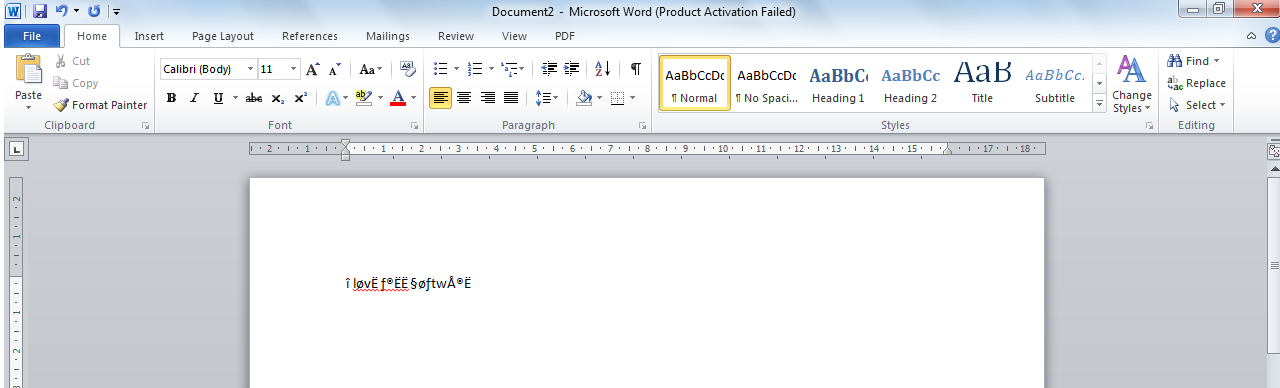Click the Redo/Repeat icon
The width and height of the screenshot is (1280, 388).
click(94, 11)
